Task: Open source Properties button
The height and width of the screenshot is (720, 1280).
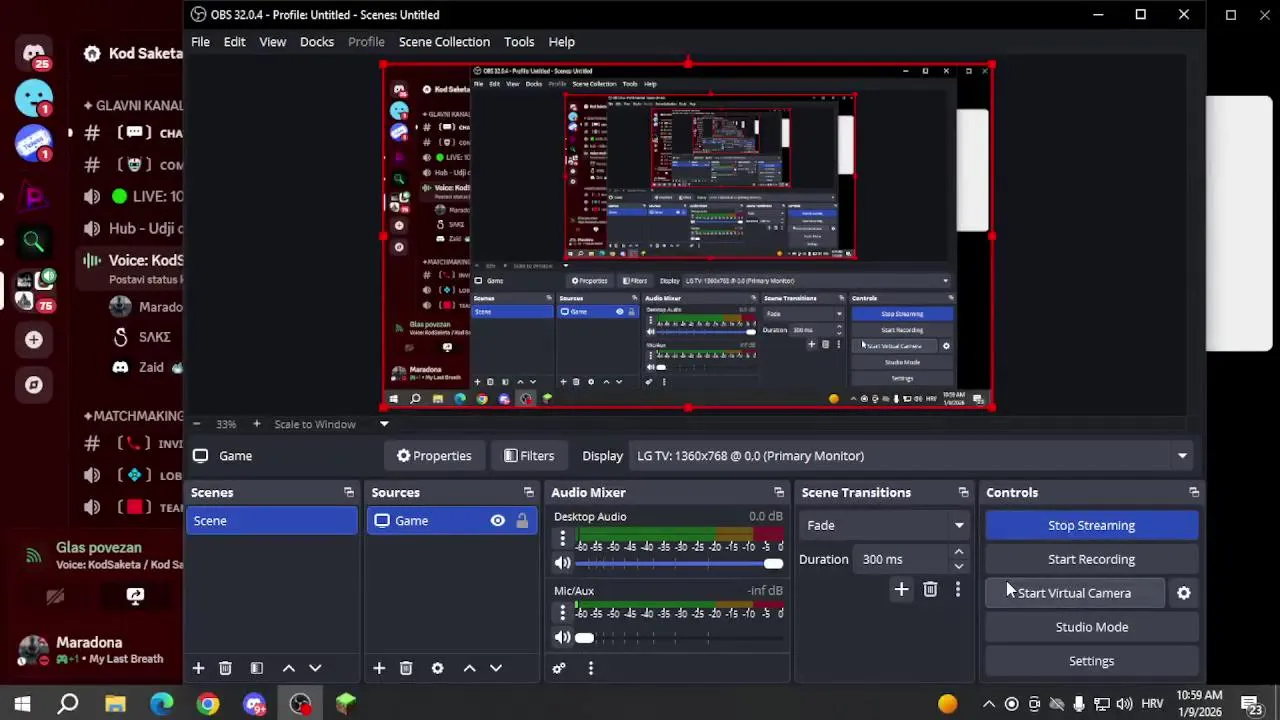Action: [434, 456]
